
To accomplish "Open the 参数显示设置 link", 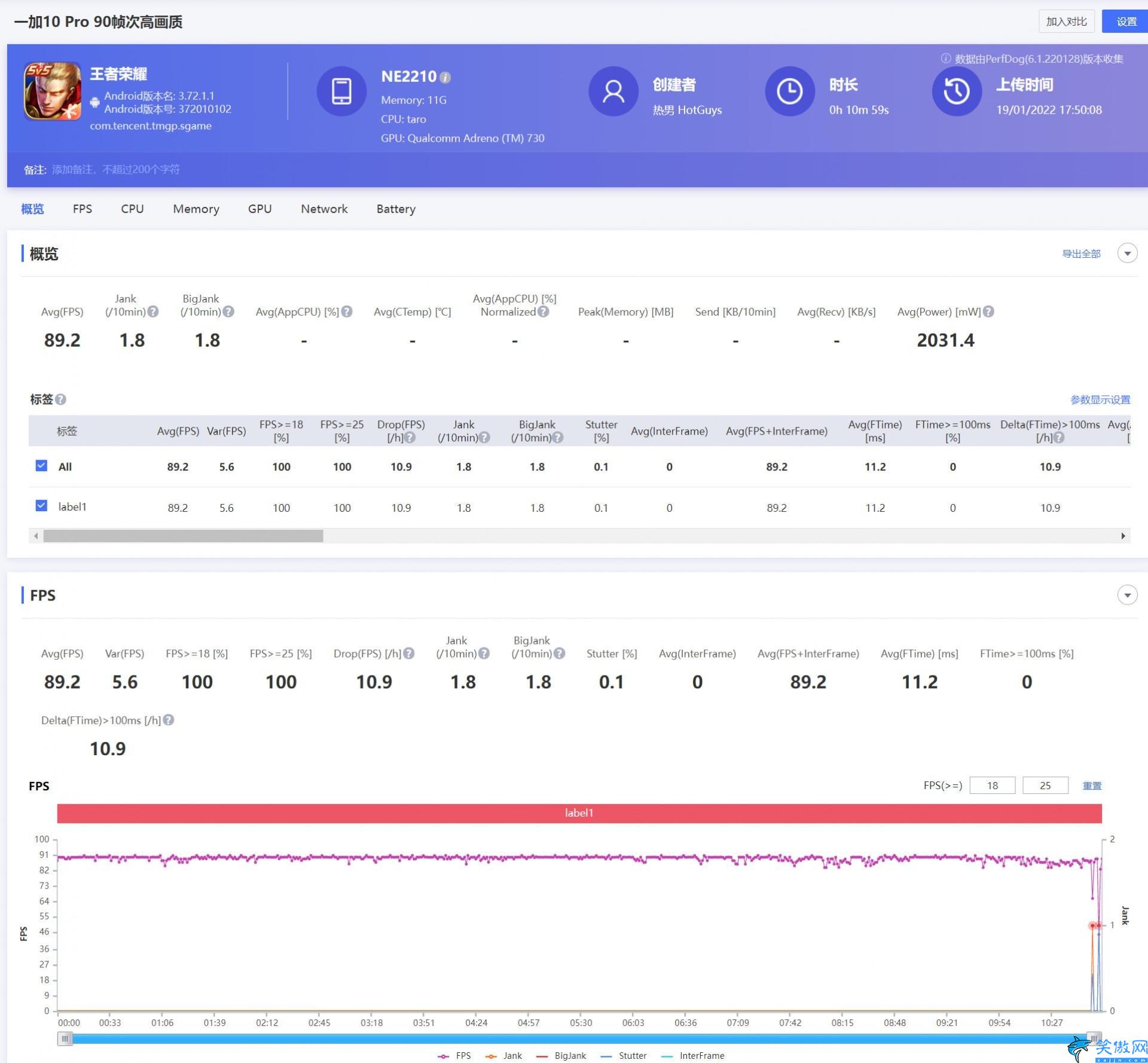I will click(x=1100, y=399).
